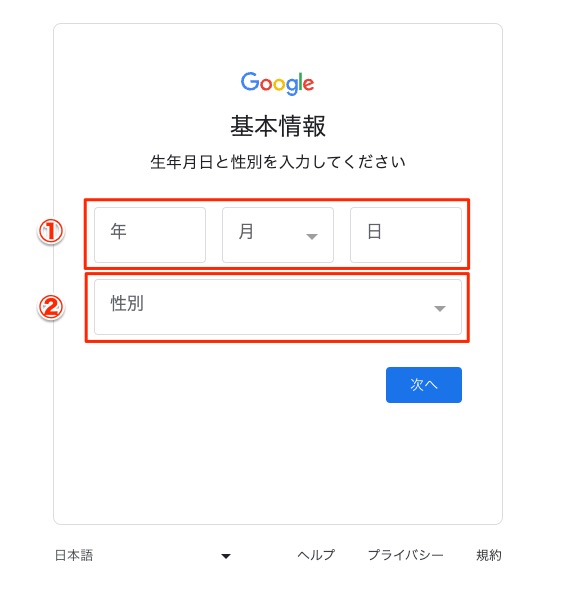Click the red circled ① marker
This screenshot has height=604, width=566.
pyautogui.click(x=50, y=231)
